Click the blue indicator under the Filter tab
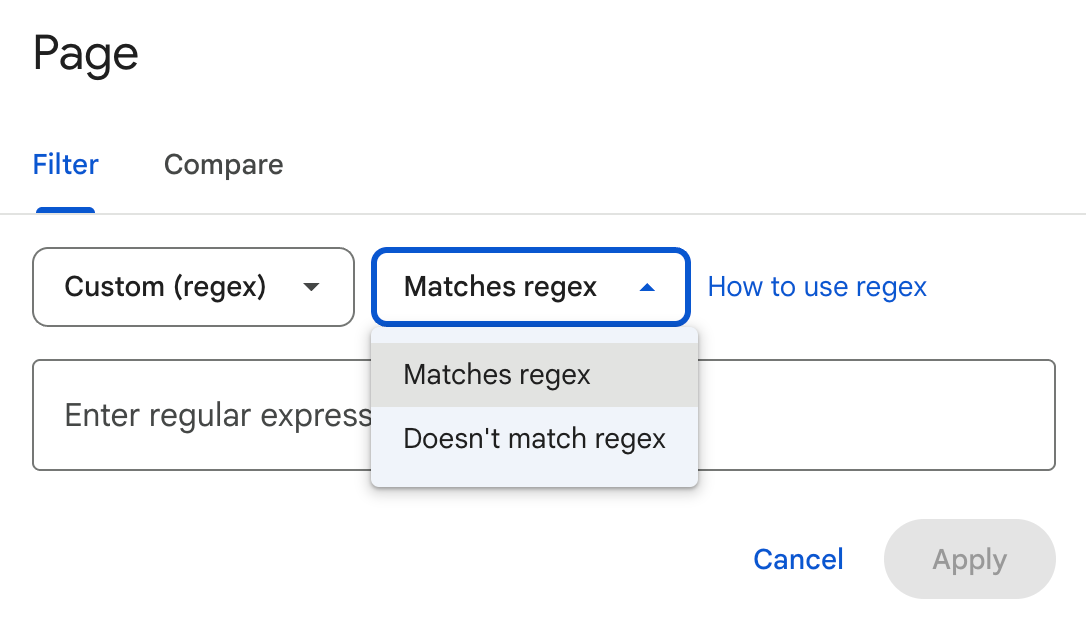Screen dimensions: 1086x626 tap(65, 209)
